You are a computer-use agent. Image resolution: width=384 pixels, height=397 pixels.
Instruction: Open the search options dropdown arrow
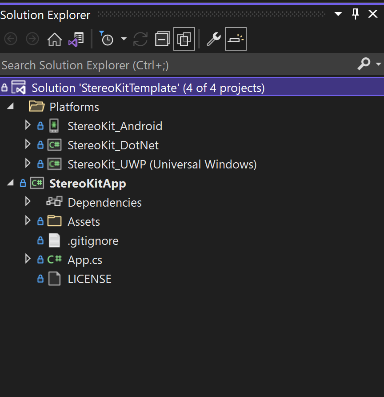pos(378,64)
